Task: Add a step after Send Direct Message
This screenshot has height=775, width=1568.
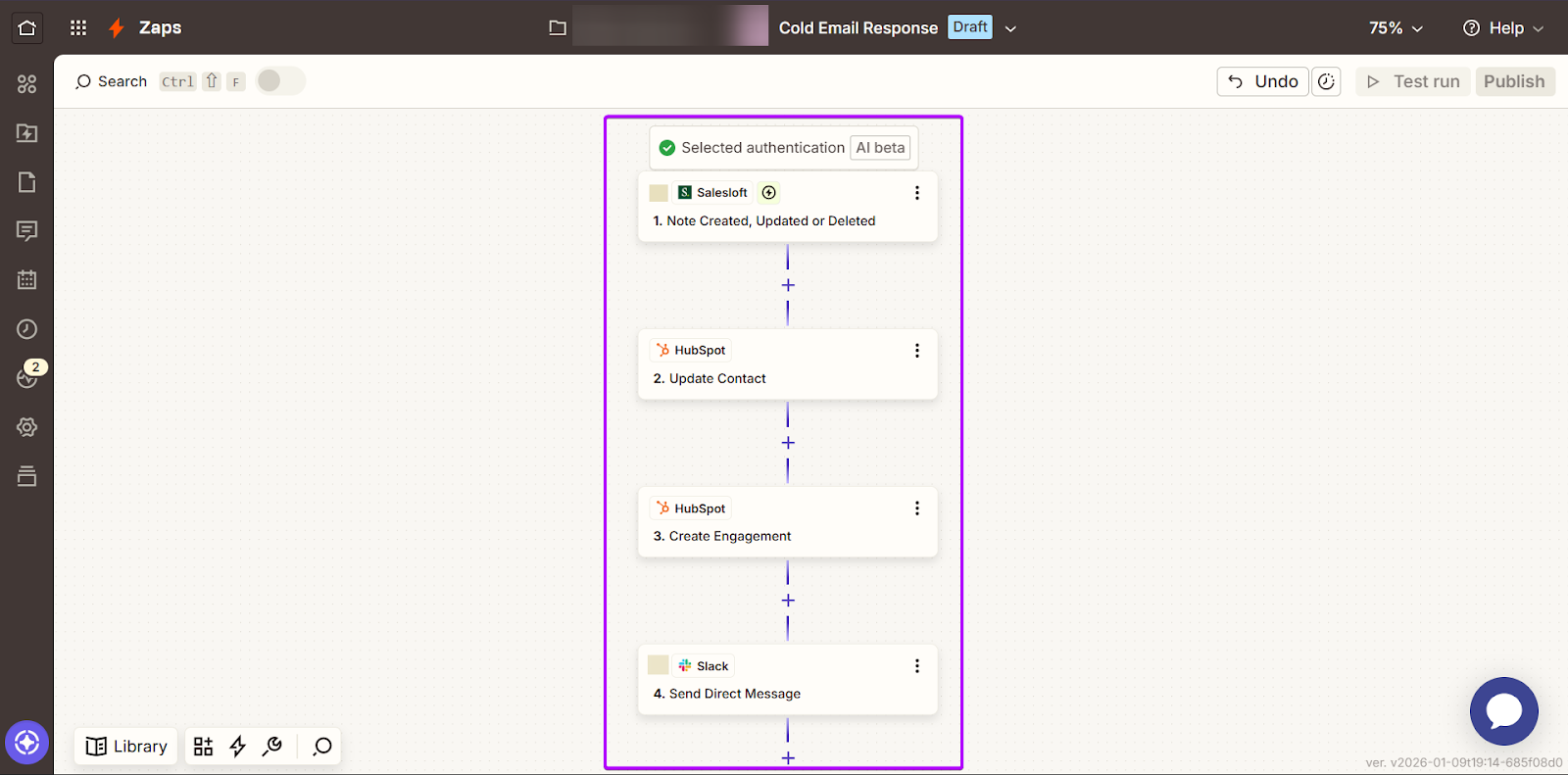Action: click(788, 757)
